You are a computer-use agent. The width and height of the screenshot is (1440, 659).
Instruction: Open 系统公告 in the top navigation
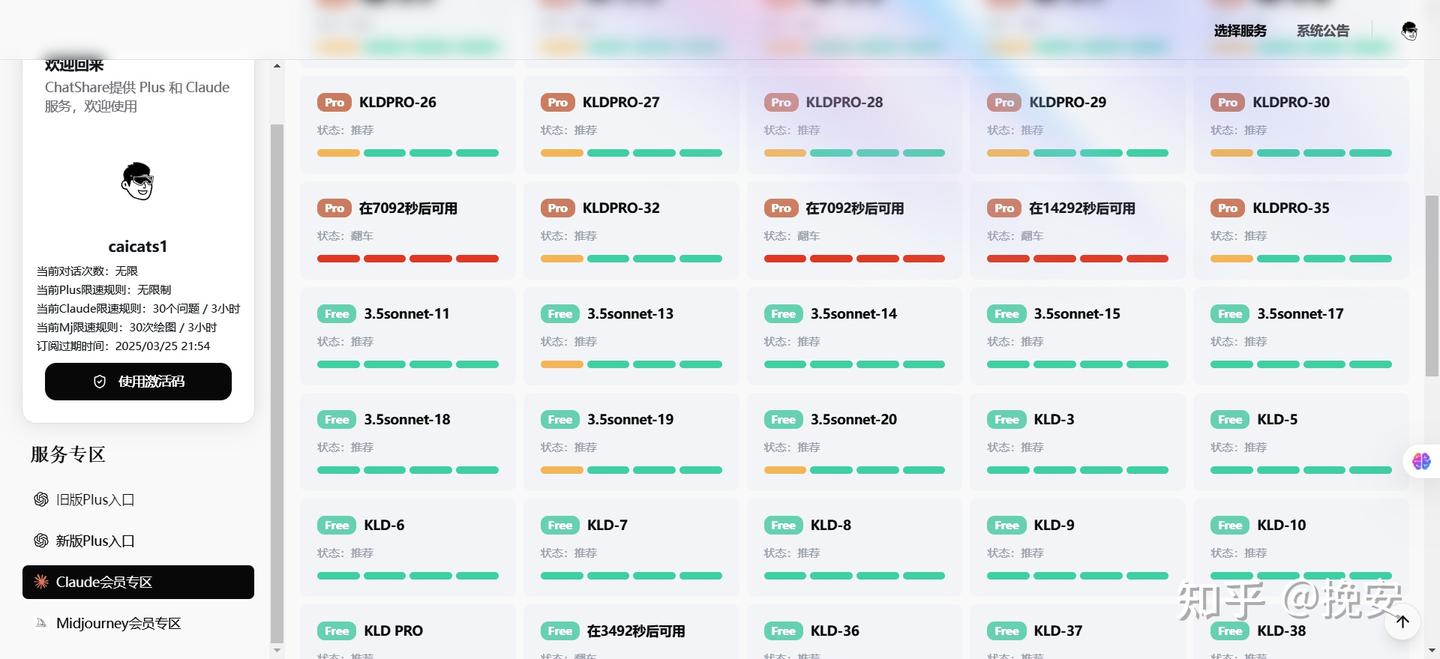tap(1322, 31)
